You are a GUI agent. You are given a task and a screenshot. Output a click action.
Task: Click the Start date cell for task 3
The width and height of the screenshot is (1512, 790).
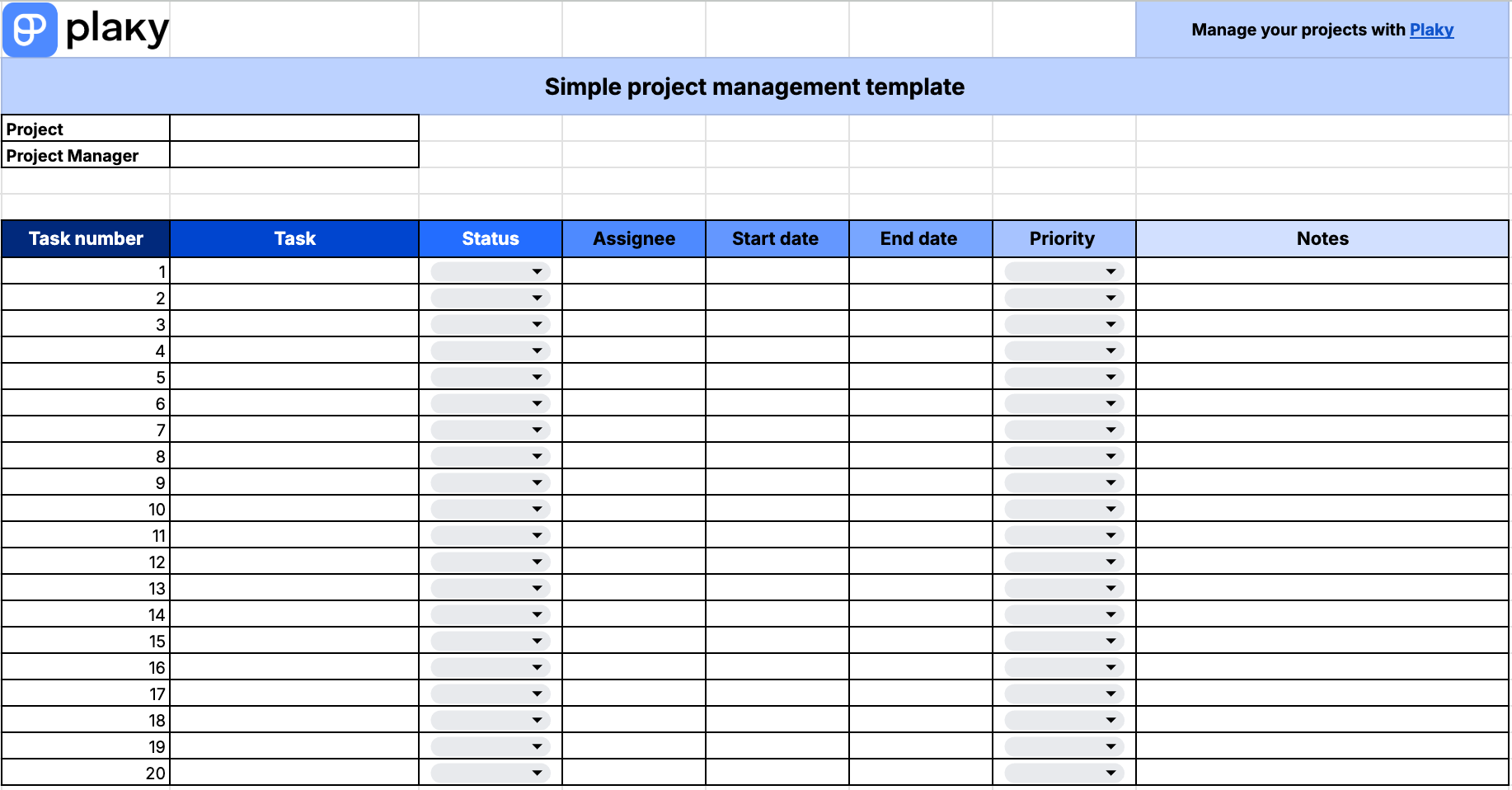pyautogui.click(x=776, y=323)
